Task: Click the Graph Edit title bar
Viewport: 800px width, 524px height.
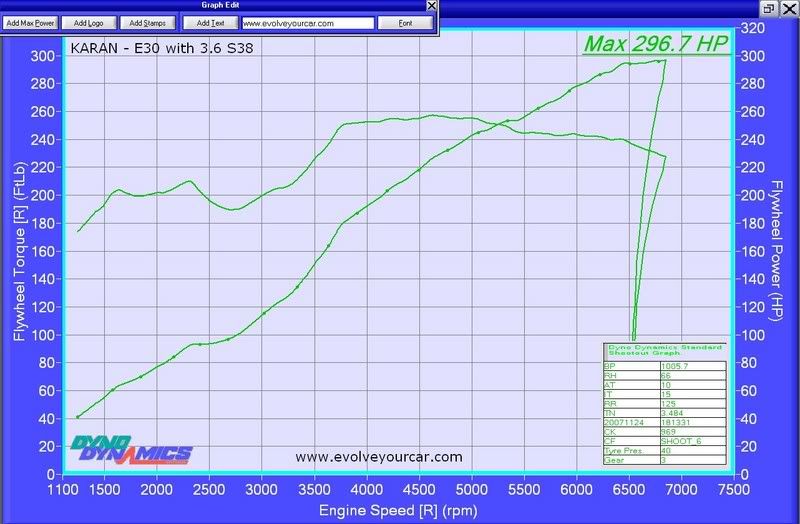Action: [218, 5]
